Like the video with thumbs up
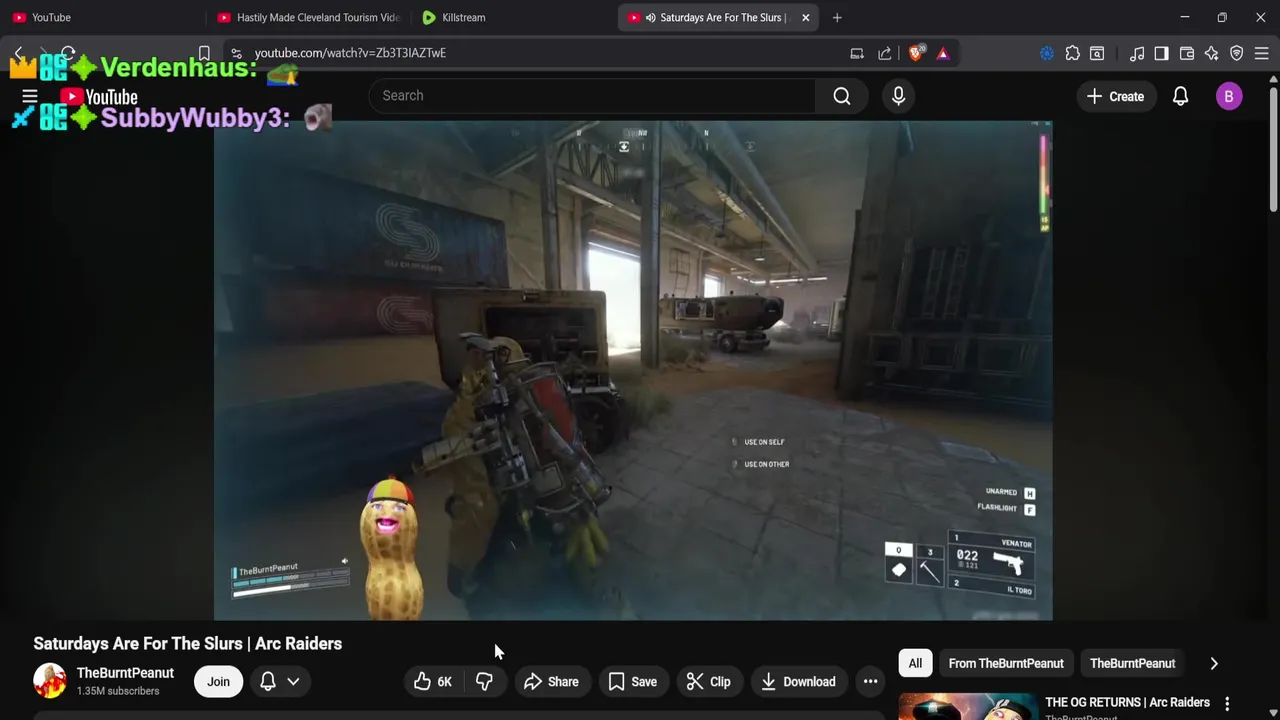The image size is (1280, 720). coord(433,682)
